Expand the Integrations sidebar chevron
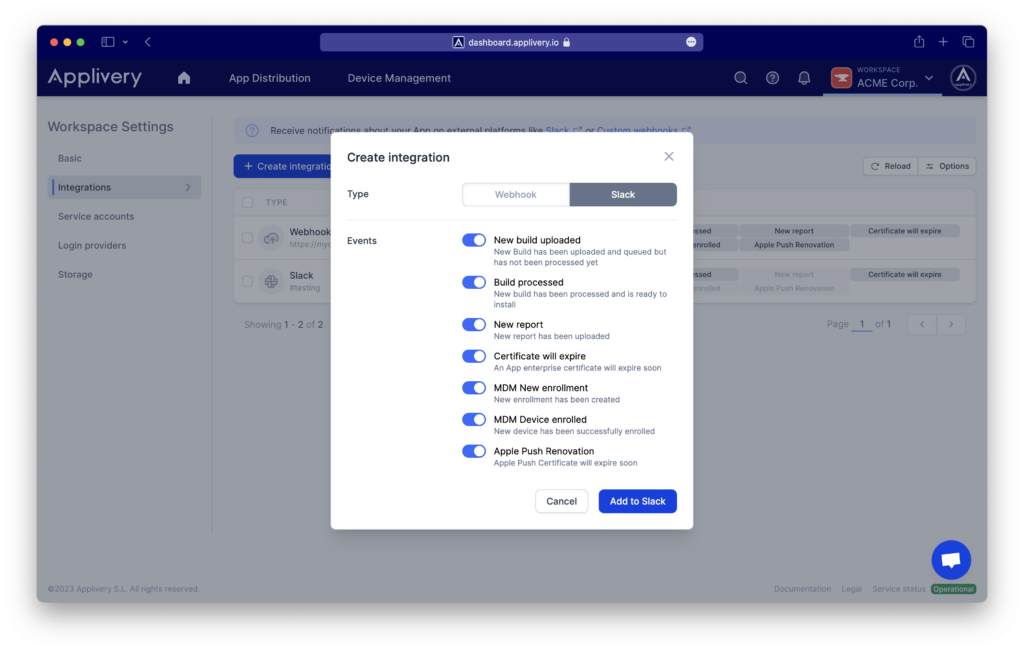The width and height of the screenshot is (1024, 651). click(188, 187)
